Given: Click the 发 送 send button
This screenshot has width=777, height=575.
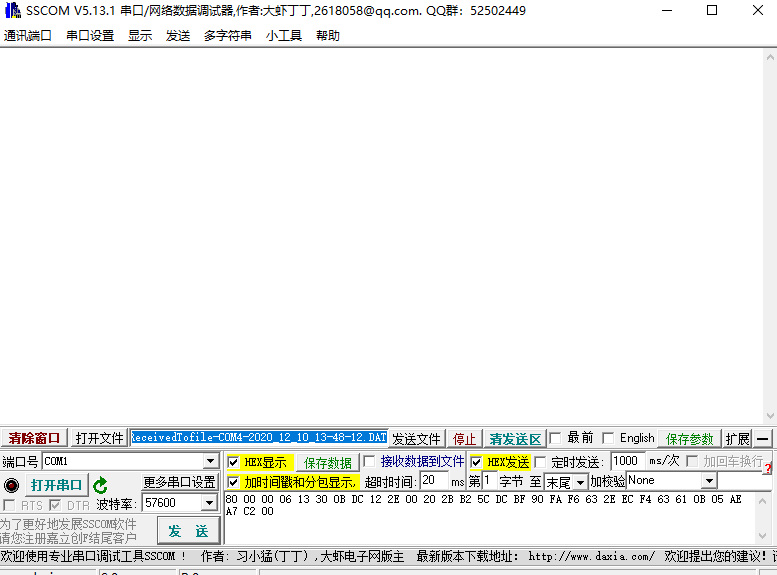Looking at the screenshot, I should (x=188, y=531).
